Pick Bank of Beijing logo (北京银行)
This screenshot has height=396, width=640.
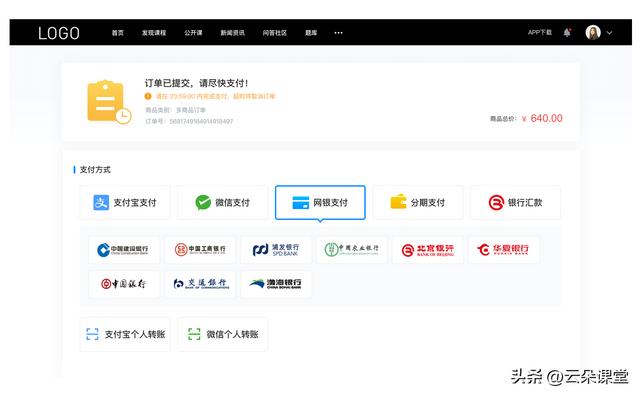[x=428, y=249]
